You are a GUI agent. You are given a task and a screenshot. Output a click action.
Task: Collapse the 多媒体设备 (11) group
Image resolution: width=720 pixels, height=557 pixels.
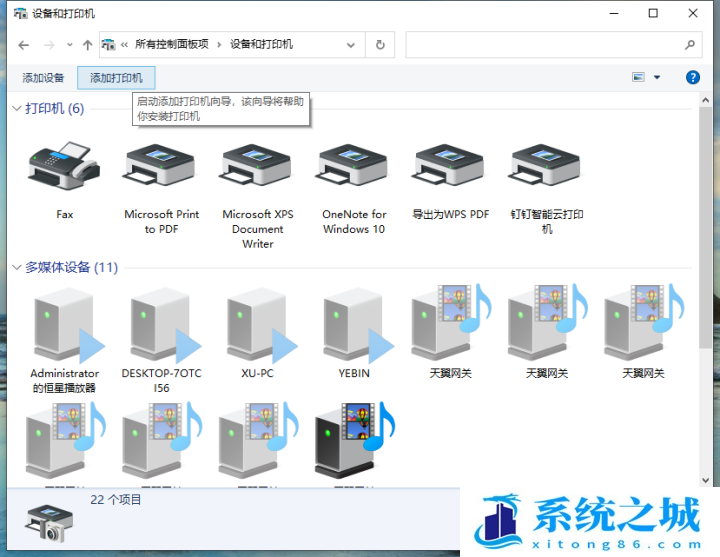tap(17, 267)
